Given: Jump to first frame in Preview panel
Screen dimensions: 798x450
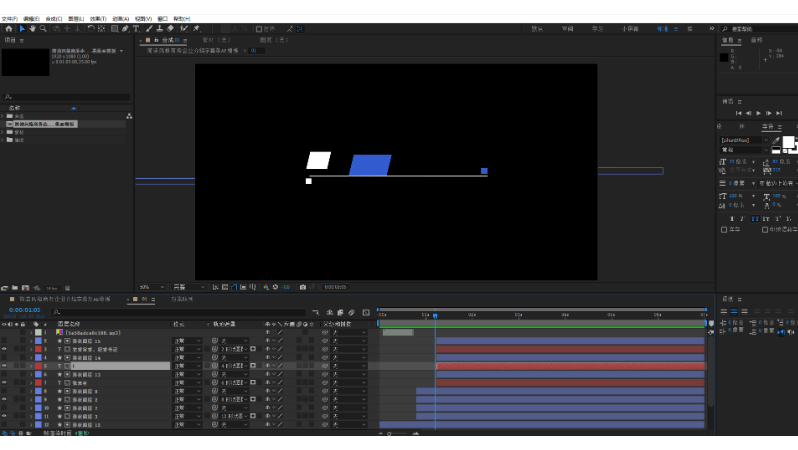Looking at the screenshot, I should tap(738, 113).
